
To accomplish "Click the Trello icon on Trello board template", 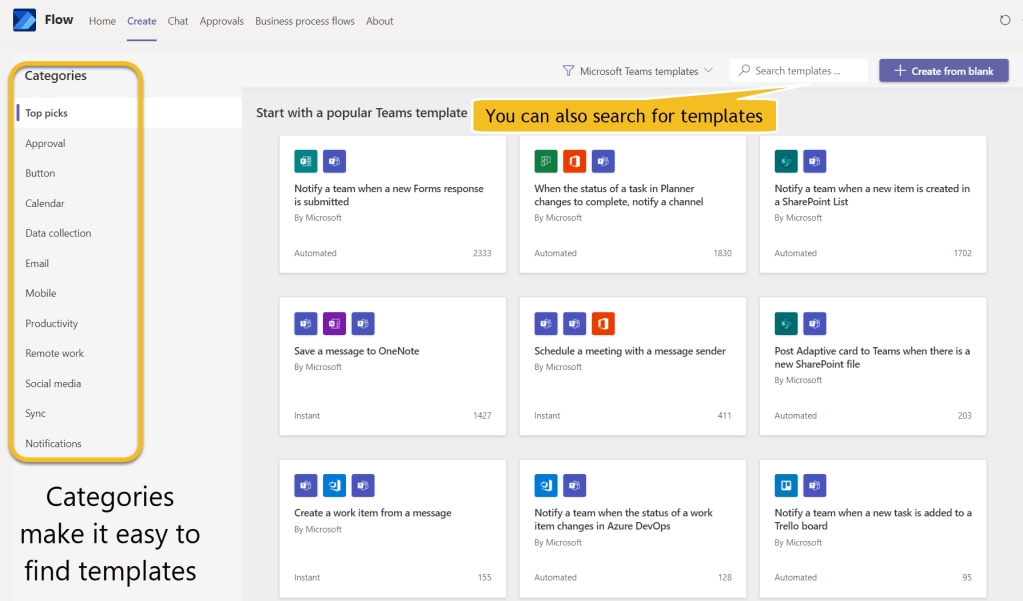I will (786, 486).
